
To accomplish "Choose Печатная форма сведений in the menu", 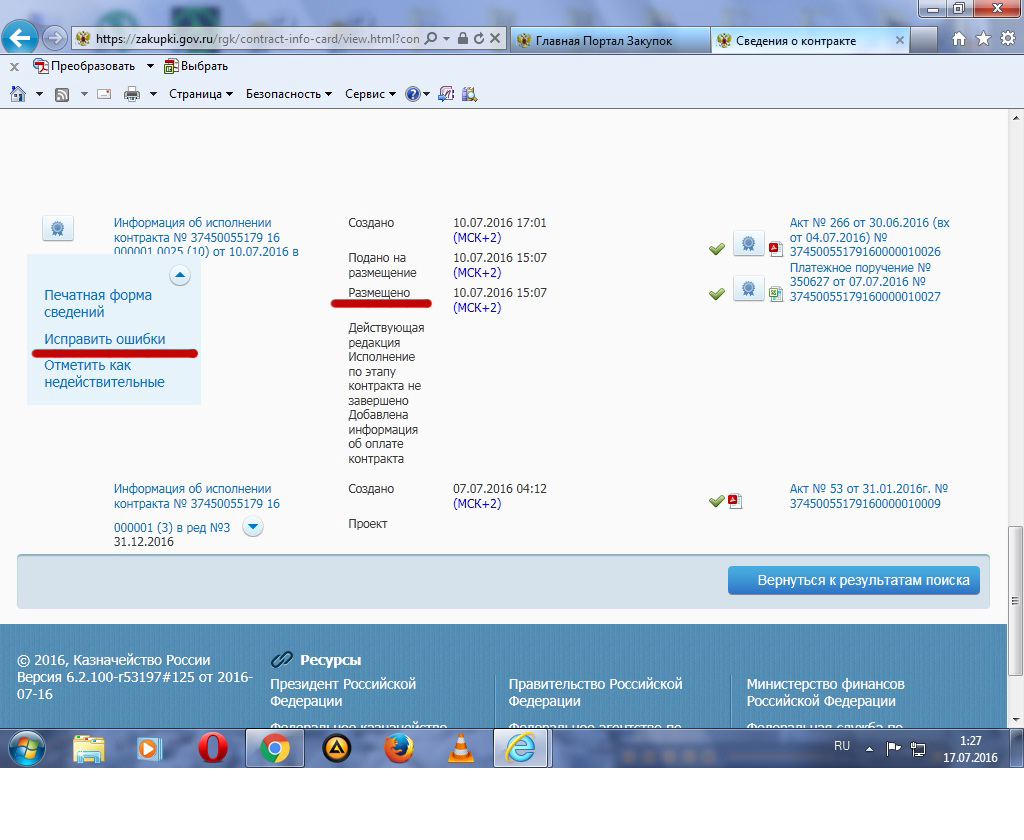I will 98,303.
